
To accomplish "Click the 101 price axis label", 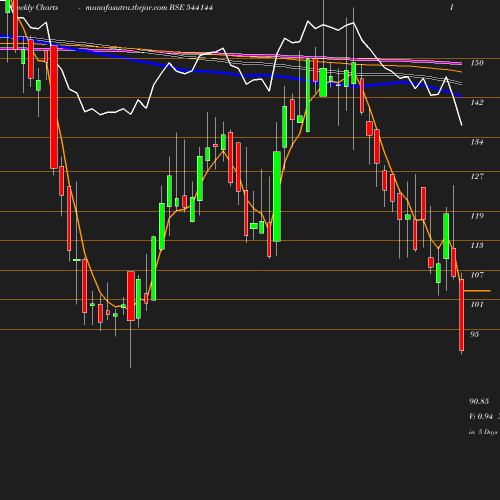I will coord(477,304).
